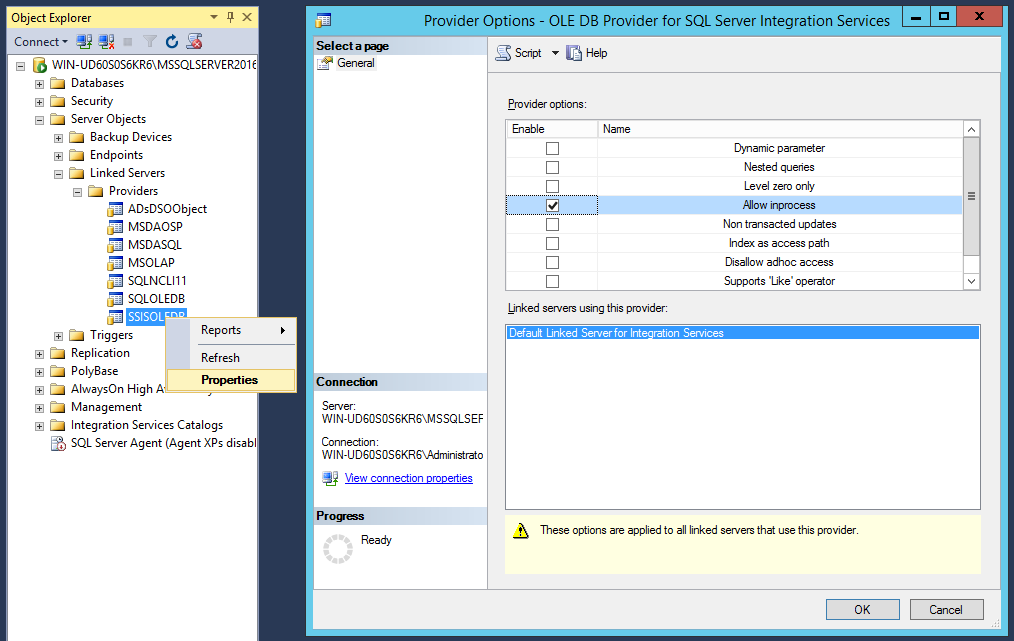
Task: Click the Integration Services Catalogs folder icon
Action: pyautogui.click(x=58, y=425)
